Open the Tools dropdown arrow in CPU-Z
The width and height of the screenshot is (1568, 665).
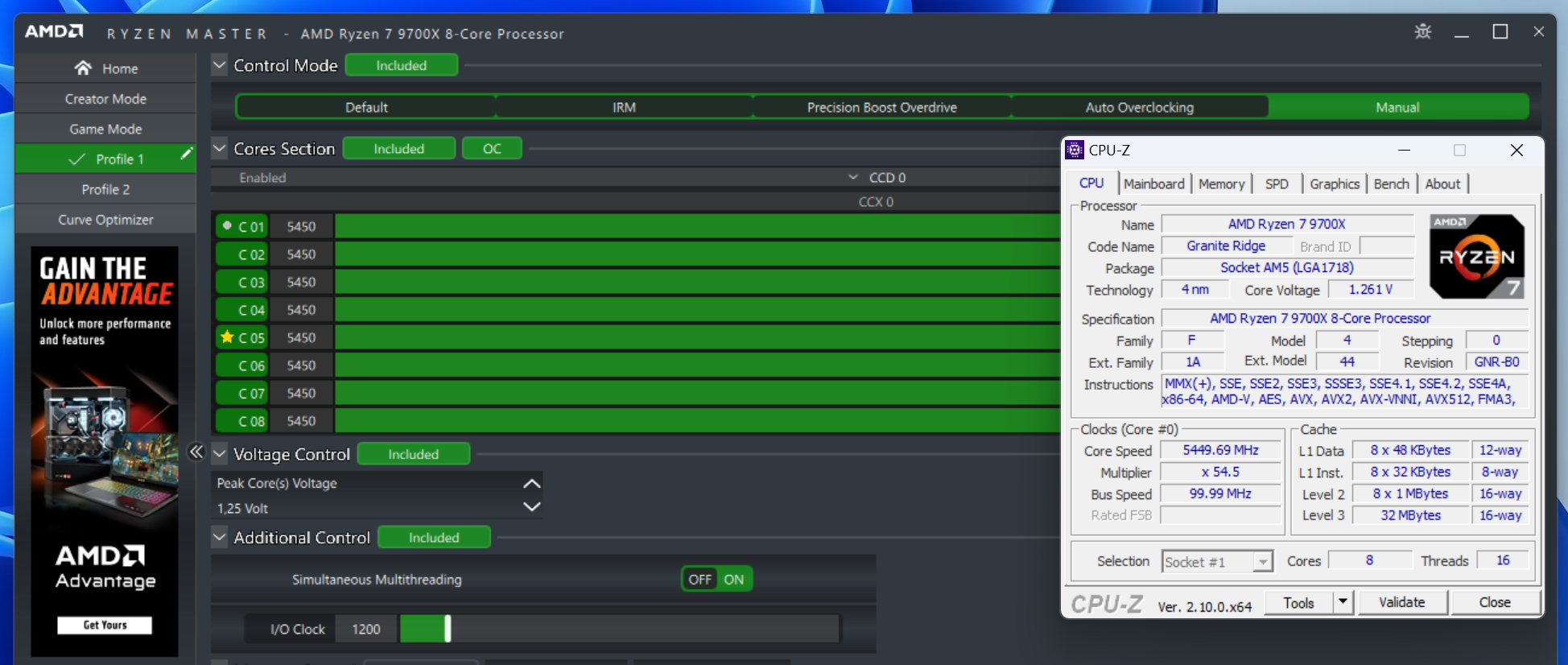coord(1343,601)
